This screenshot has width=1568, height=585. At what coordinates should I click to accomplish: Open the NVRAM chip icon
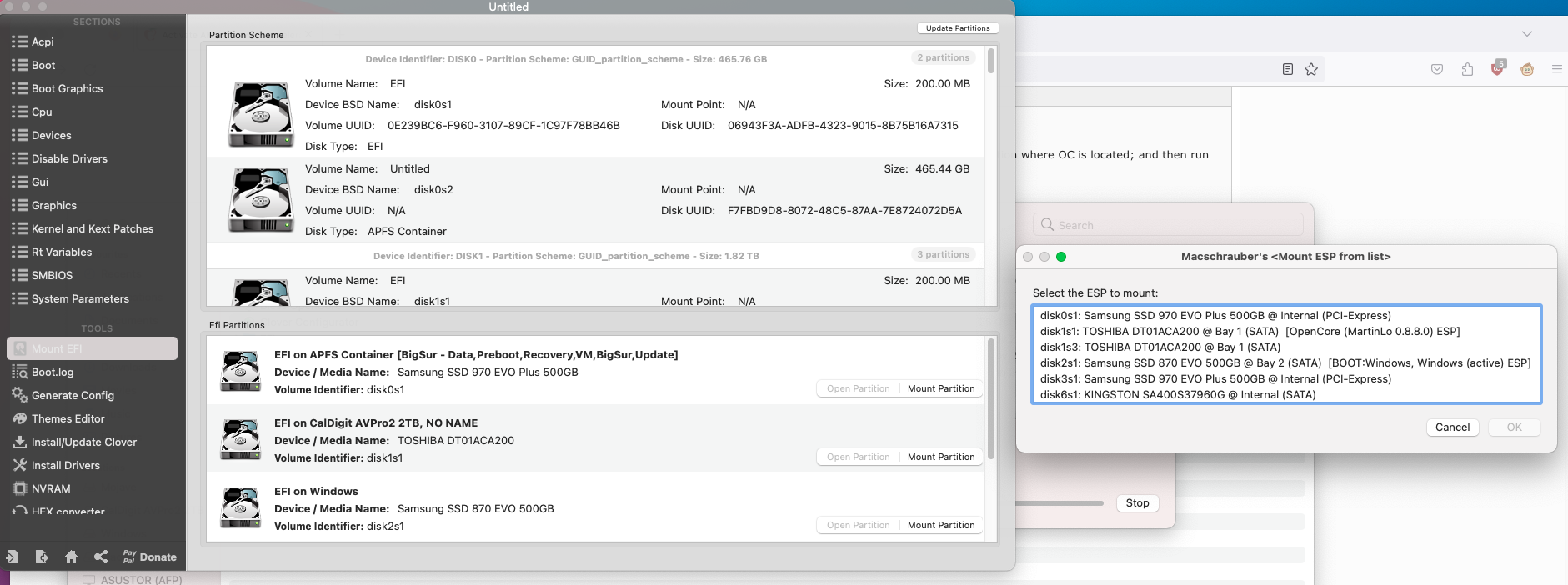click(20, 488)
